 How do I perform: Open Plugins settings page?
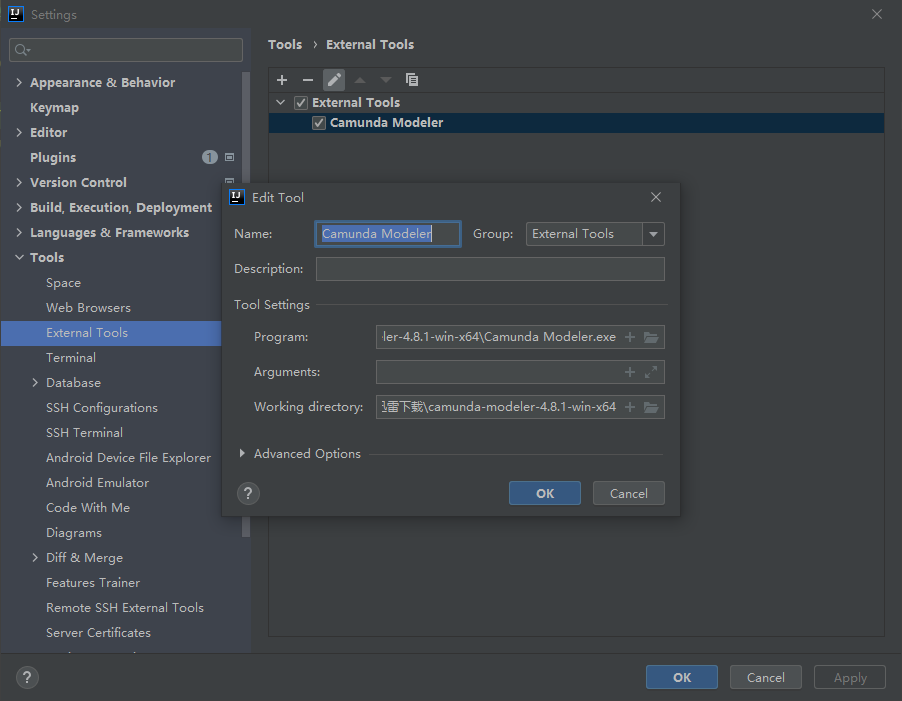(53, 157)
